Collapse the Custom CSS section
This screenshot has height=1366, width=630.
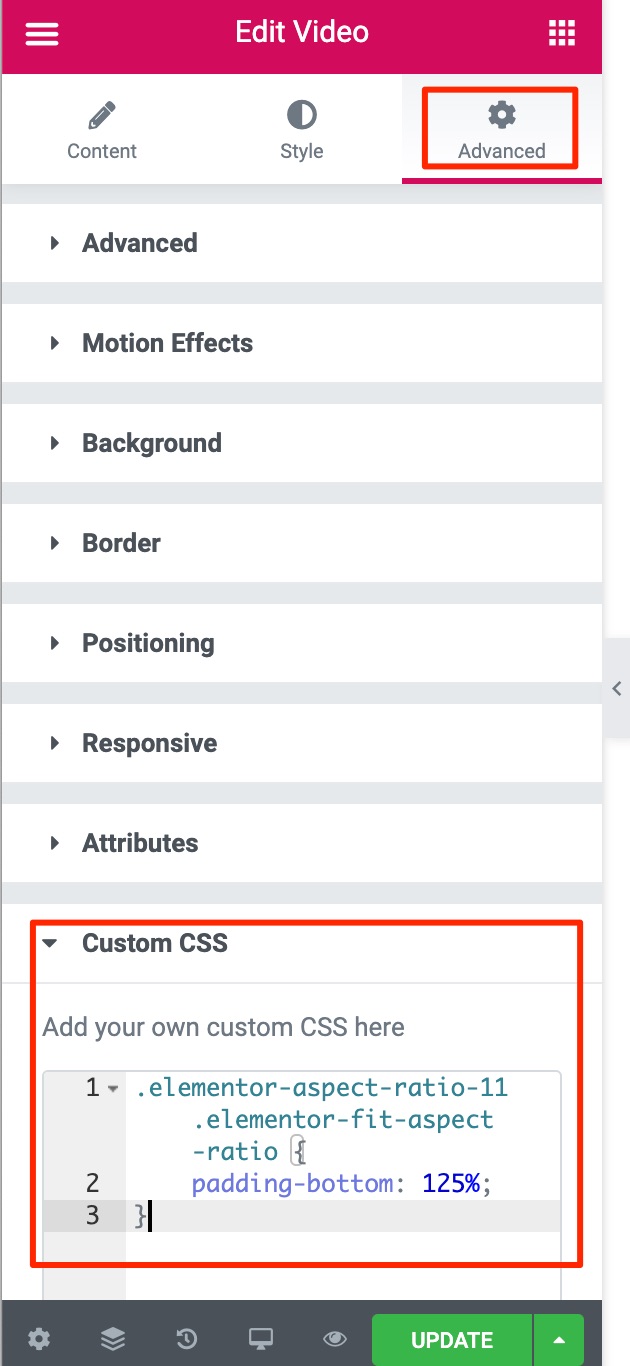tap(154, 943)
